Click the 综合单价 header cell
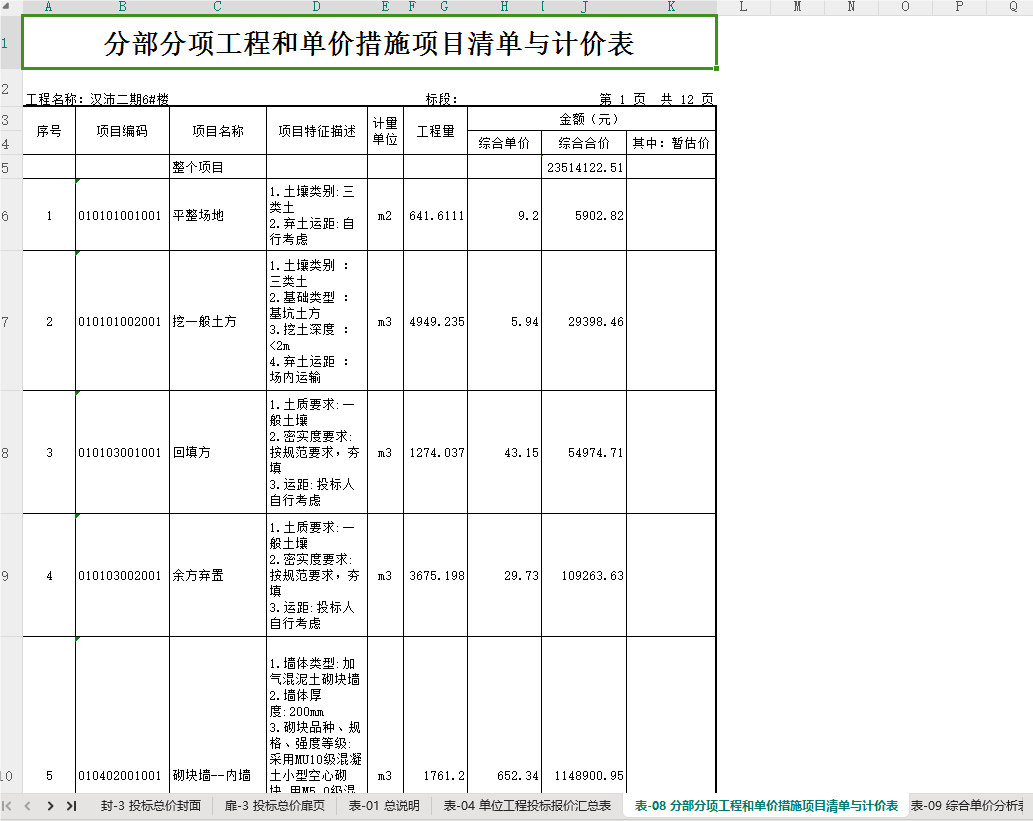 click(505, 143)
